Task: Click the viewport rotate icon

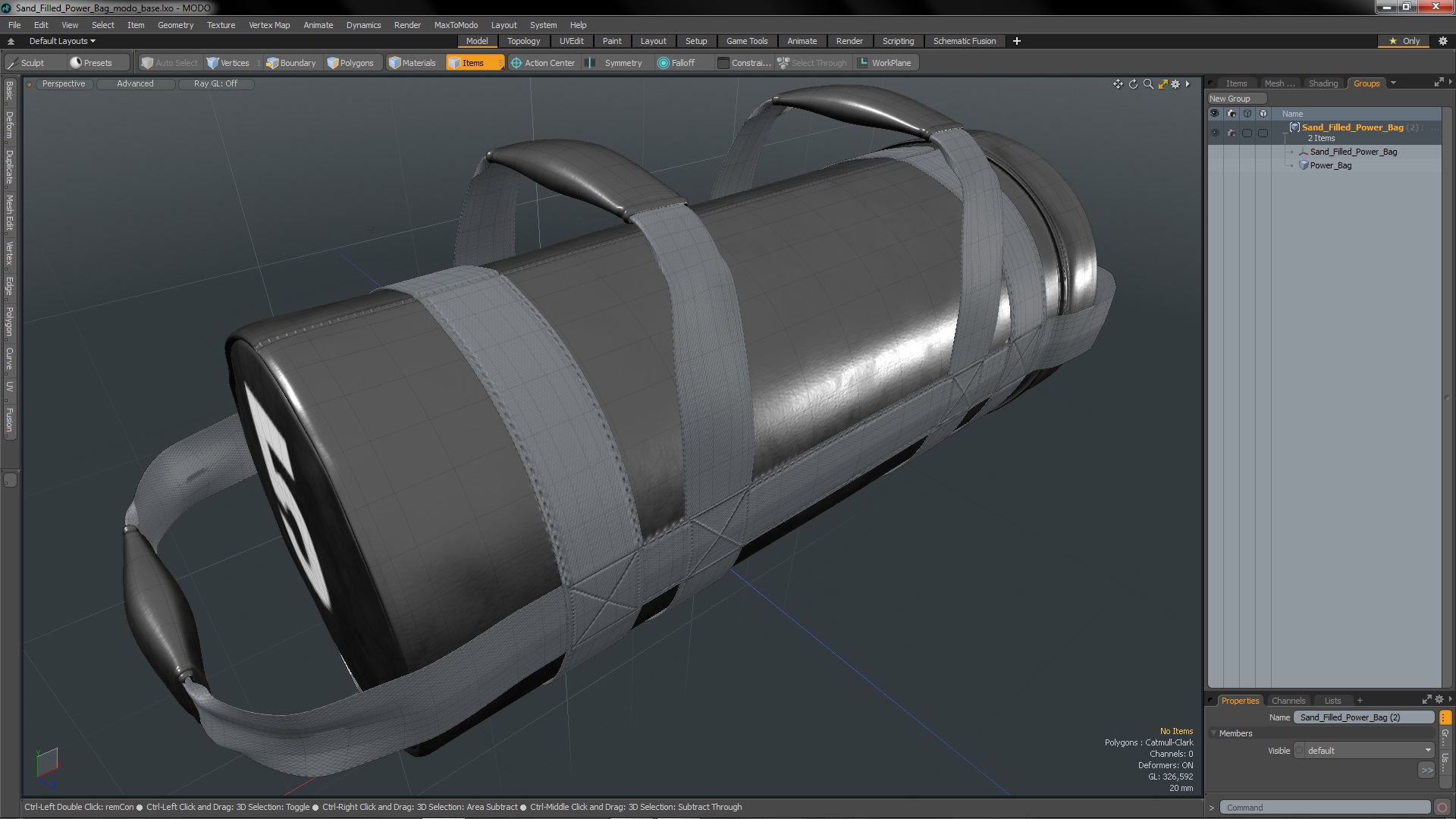Action: (x=1133, y=84)
